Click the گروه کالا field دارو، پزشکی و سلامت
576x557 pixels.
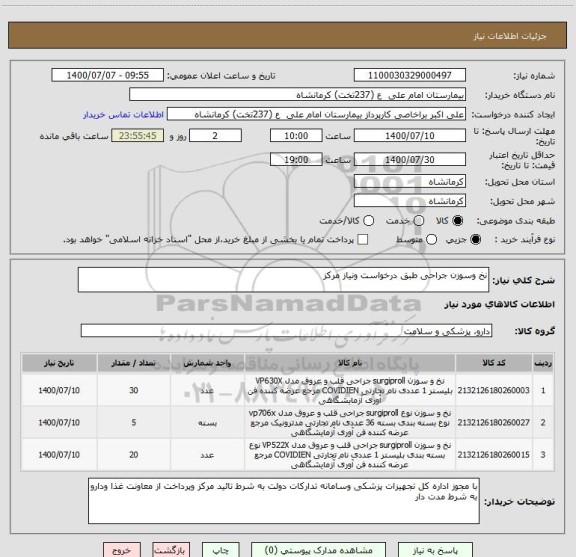286,331
